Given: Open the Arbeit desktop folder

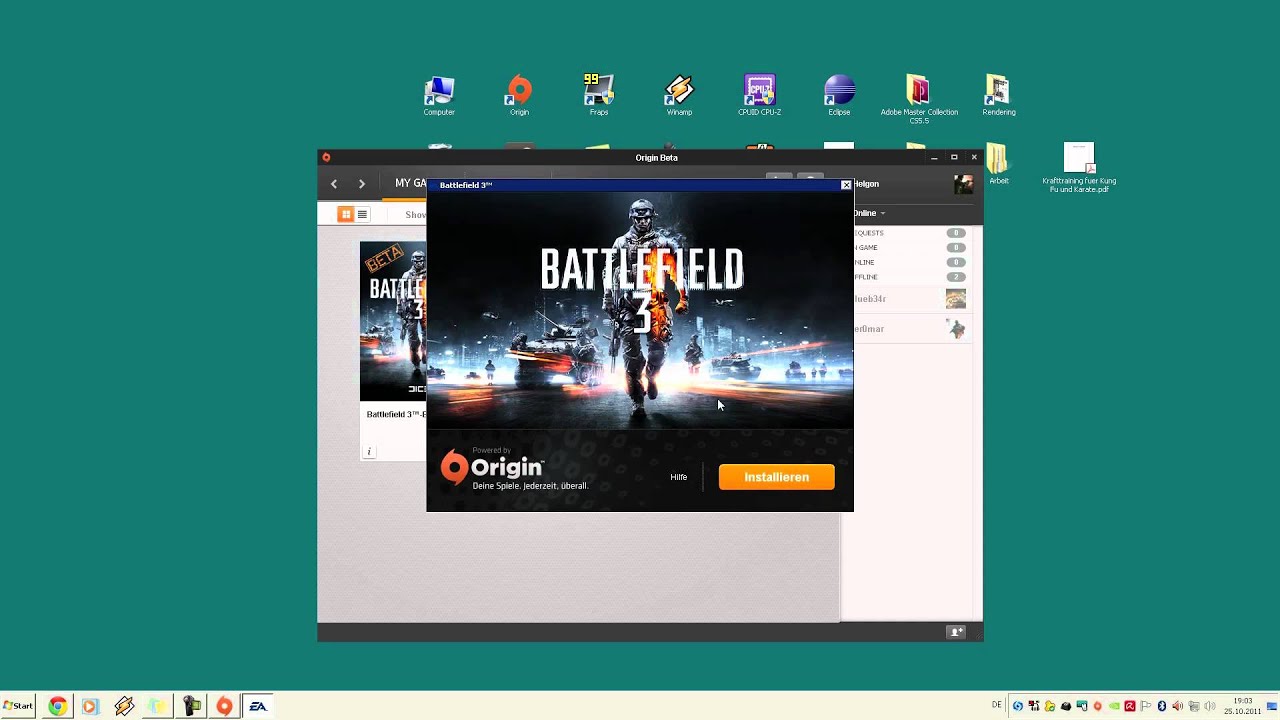Looking at the screenshot, I should pos(998,165).
